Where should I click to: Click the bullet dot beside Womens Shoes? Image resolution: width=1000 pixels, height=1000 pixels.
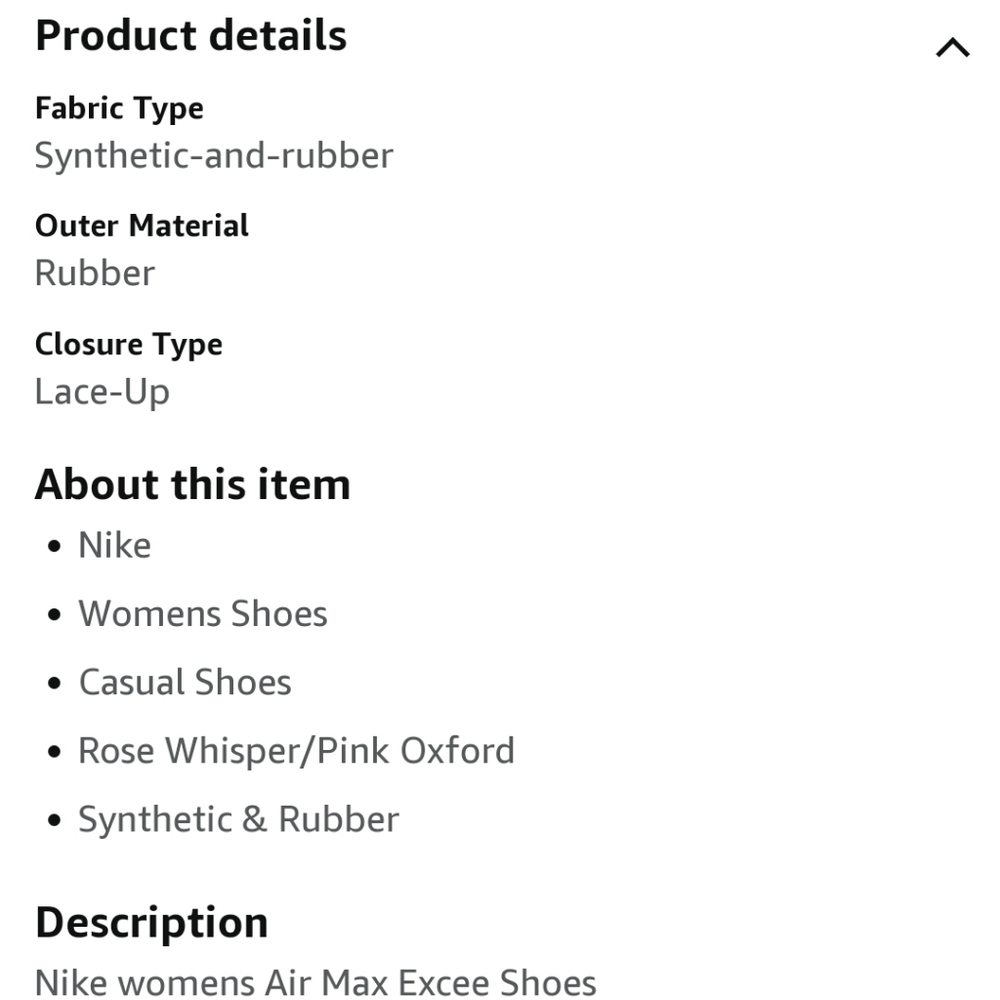point(55,616)
